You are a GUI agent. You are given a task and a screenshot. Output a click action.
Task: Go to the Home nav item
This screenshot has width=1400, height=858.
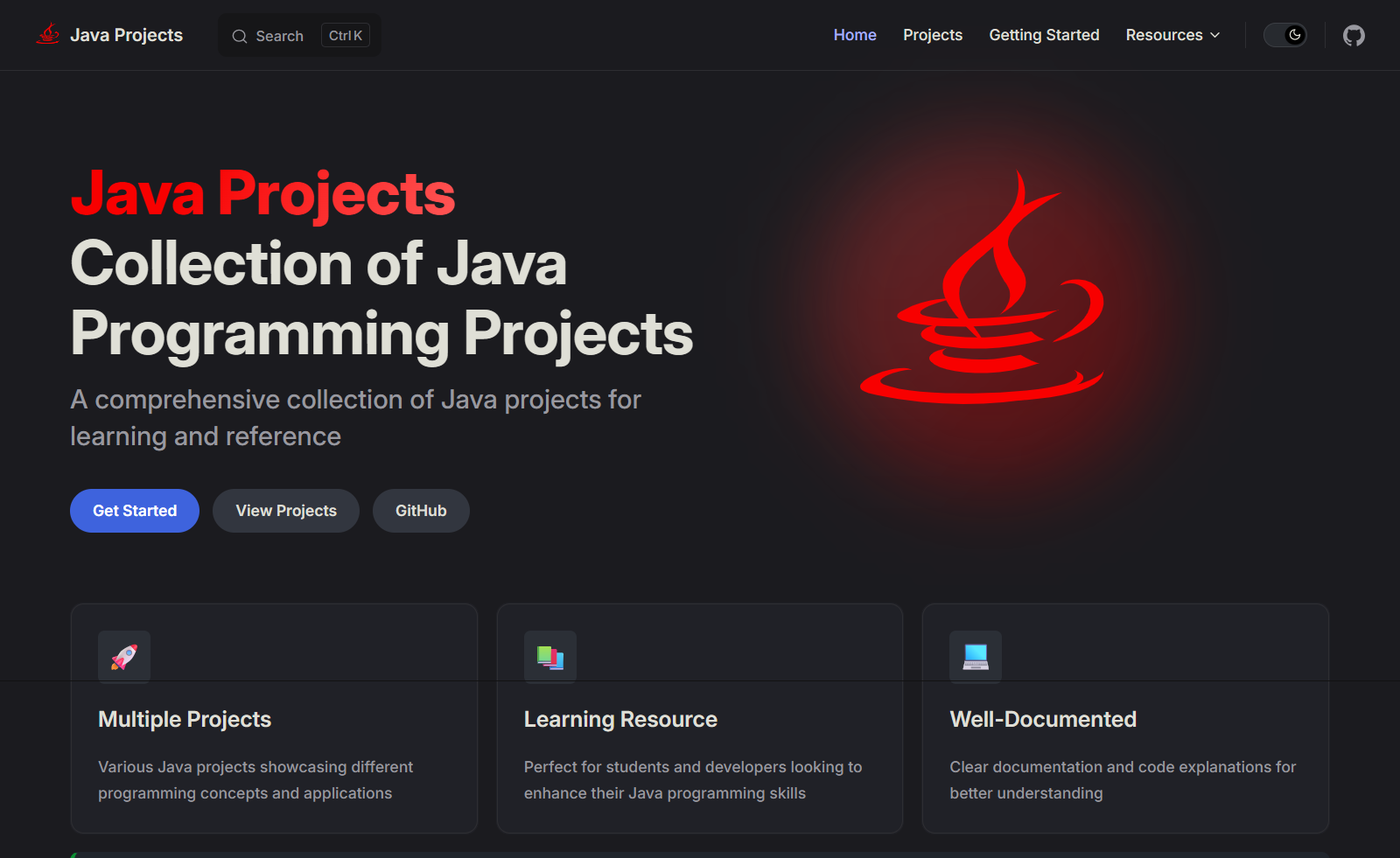click(855, 35)
